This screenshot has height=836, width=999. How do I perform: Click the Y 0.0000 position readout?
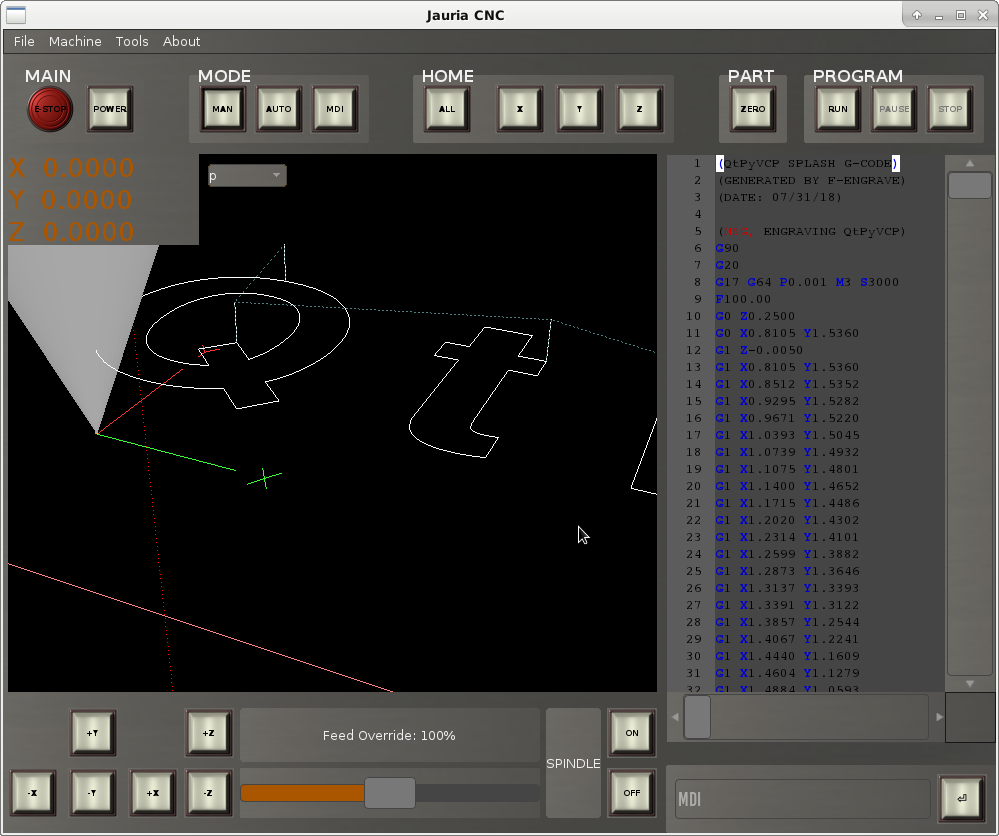click(71, 200)
